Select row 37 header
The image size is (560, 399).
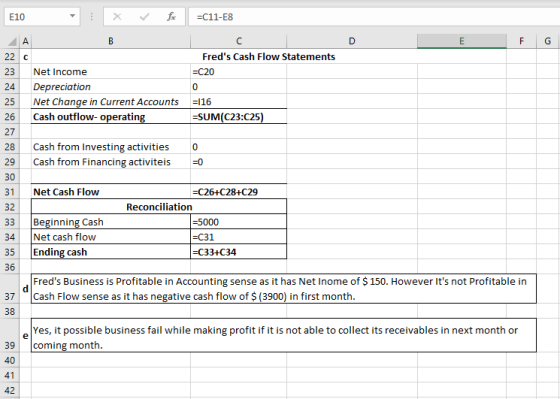coord(10,289)
